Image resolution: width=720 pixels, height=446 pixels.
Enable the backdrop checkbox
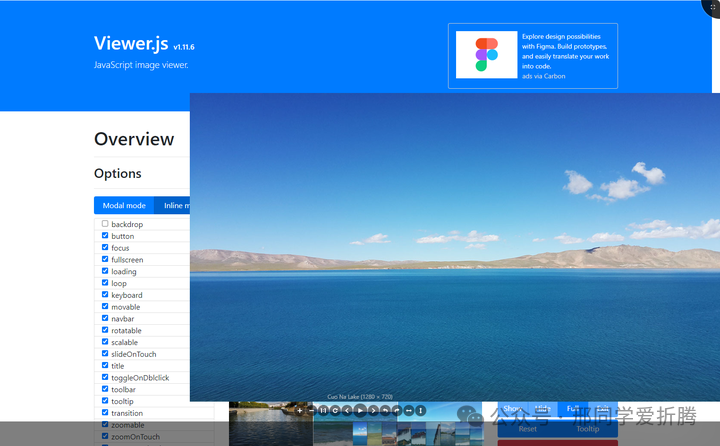click(x=105, y=224)
